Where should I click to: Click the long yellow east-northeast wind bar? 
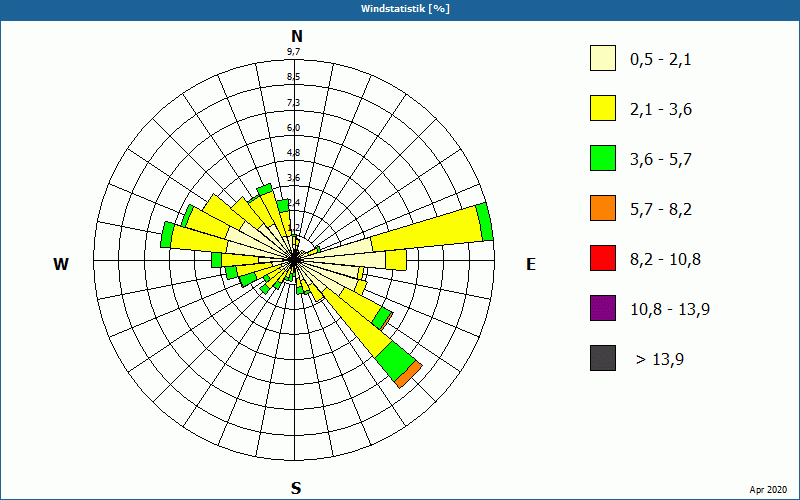(x=426, y=230)
